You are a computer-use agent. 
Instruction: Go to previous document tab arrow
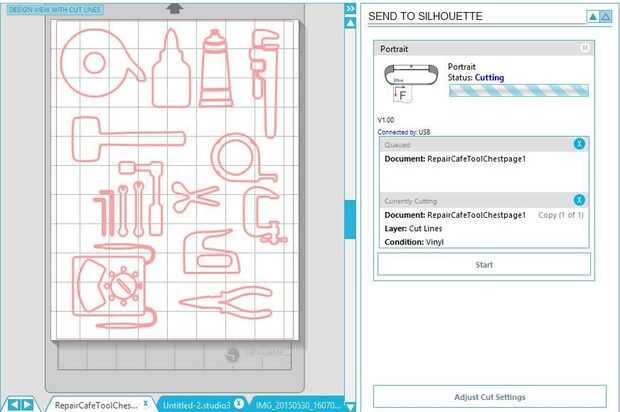coord(13,404)
